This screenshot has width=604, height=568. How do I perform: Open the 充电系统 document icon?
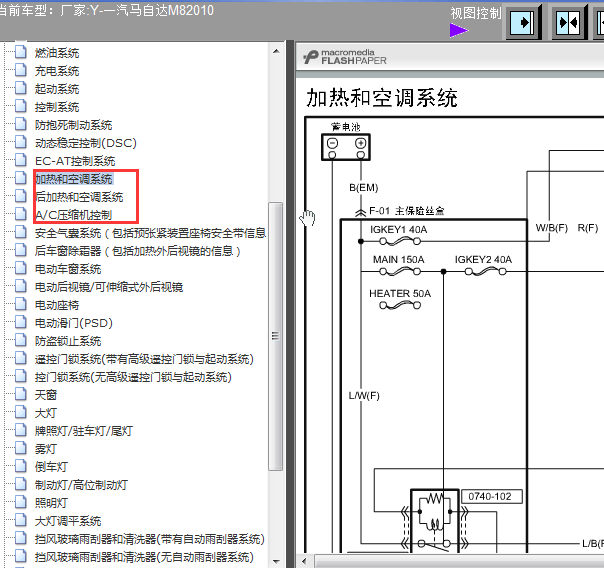[21, 70]
